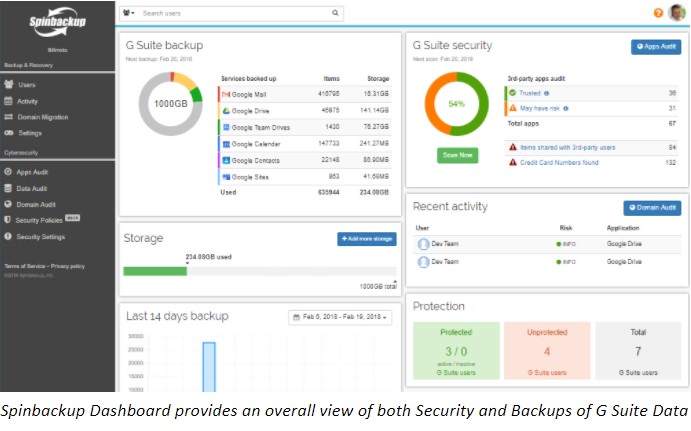The height and width of the screenshot is (431, 691).
Task: Select the Google Mail row label
Action: pos(249,94)
